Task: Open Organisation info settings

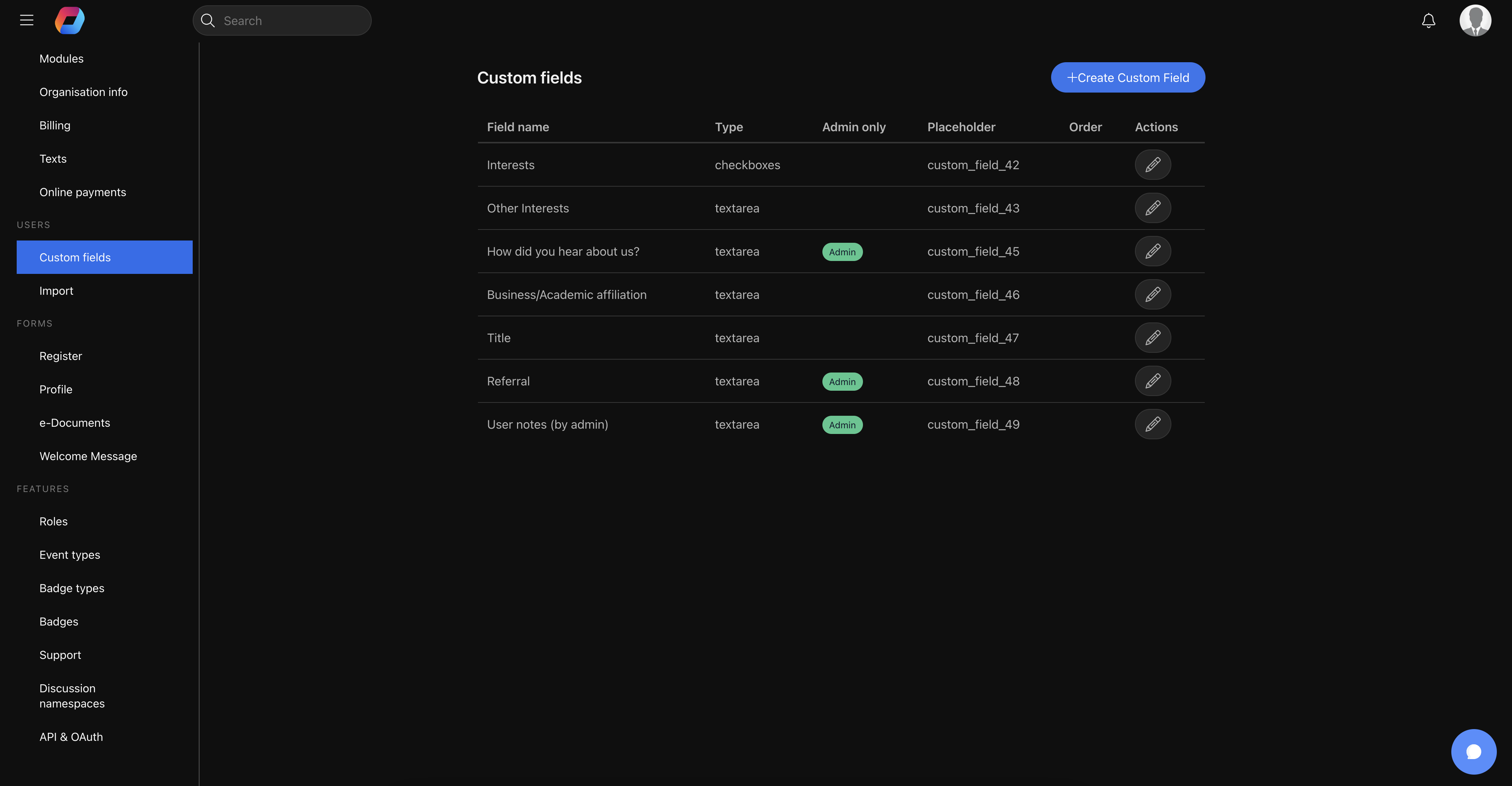Action: tap(83, 92)
